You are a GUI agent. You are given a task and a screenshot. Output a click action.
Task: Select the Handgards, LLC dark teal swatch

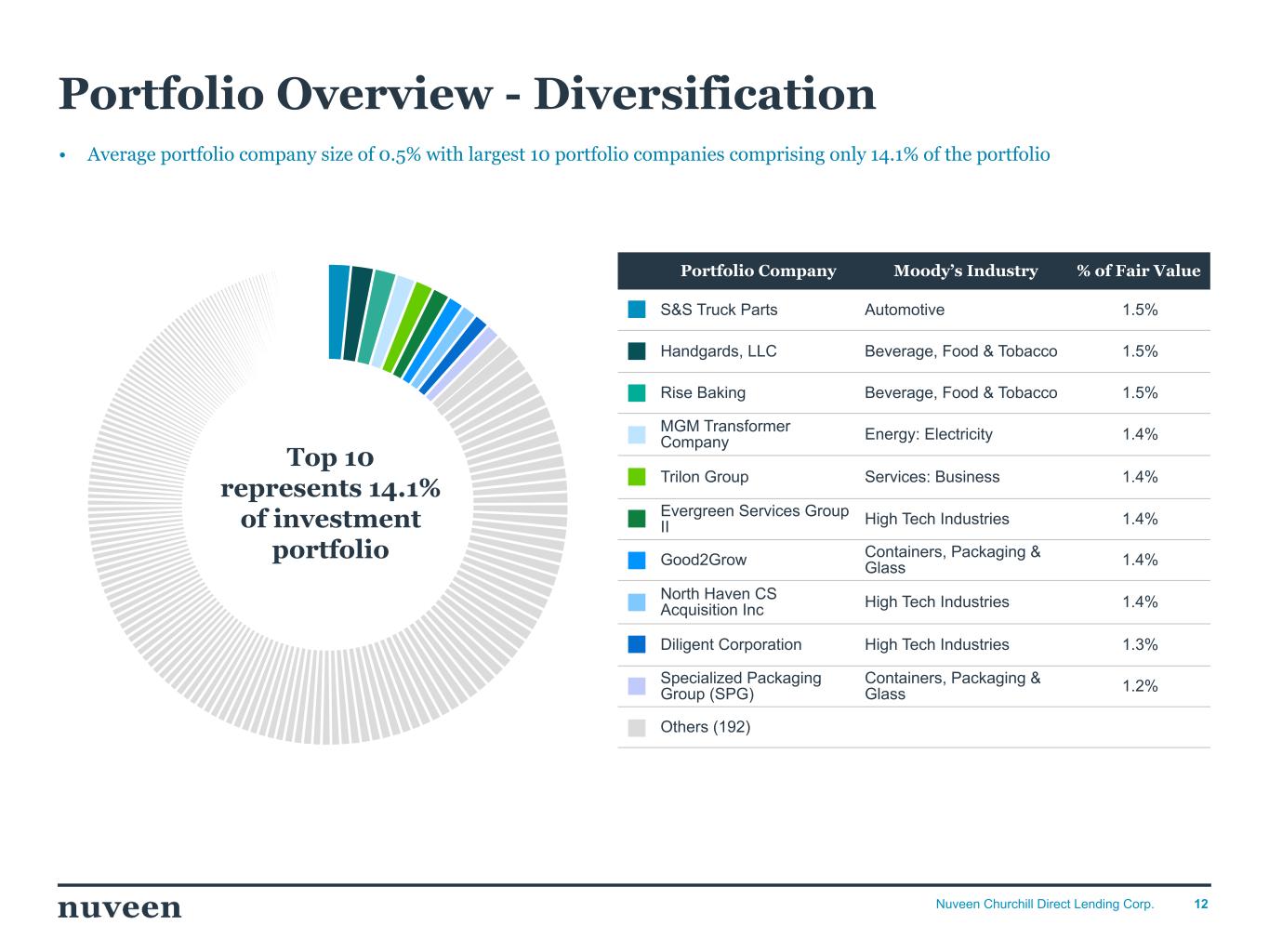point(637,351)
